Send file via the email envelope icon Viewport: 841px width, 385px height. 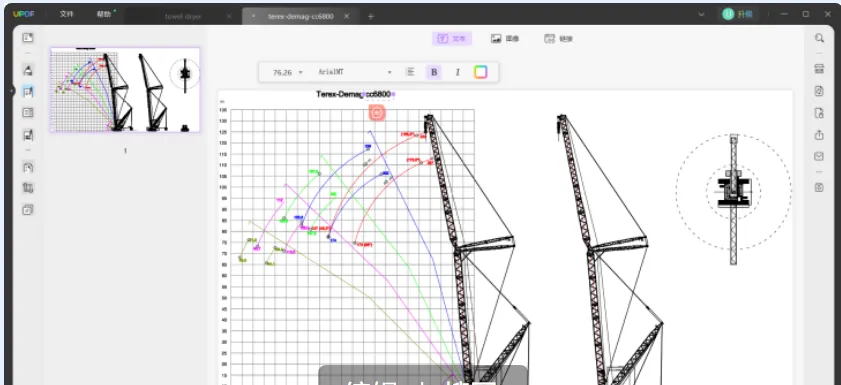pyautogui.click(x=819, y=157)
